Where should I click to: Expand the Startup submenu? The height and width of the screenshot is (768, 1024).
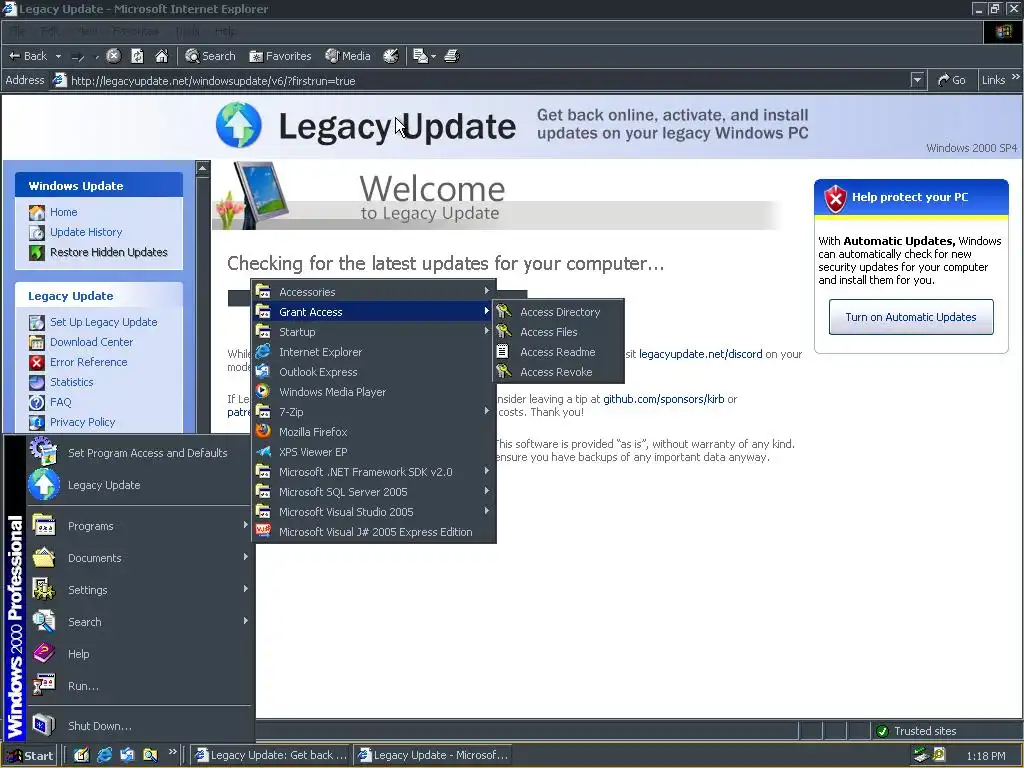coord(374,332)
